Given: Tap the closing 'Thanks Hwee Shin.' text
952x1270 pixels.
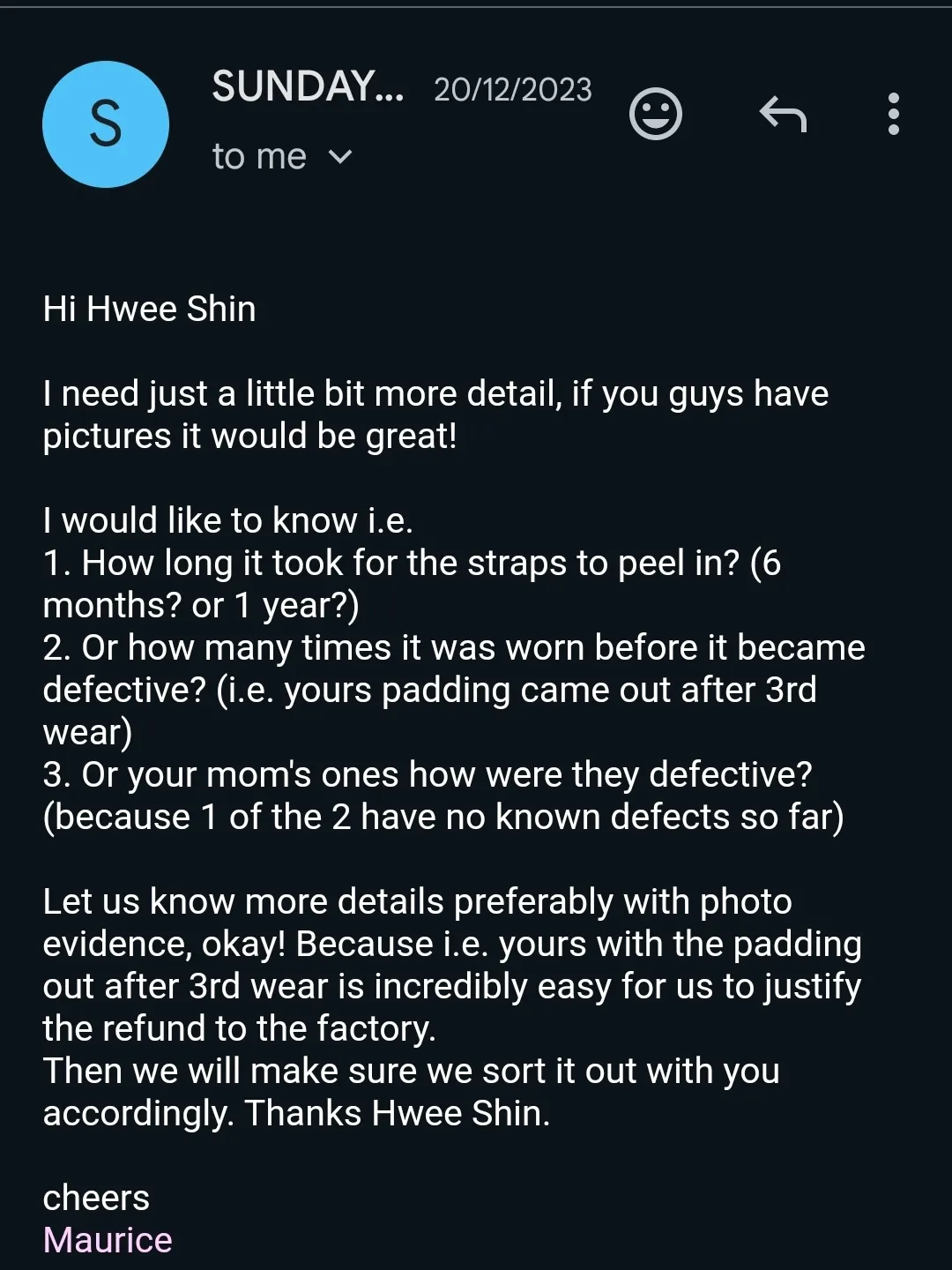Looking at the screenshot, I should tap(398, 1114).
